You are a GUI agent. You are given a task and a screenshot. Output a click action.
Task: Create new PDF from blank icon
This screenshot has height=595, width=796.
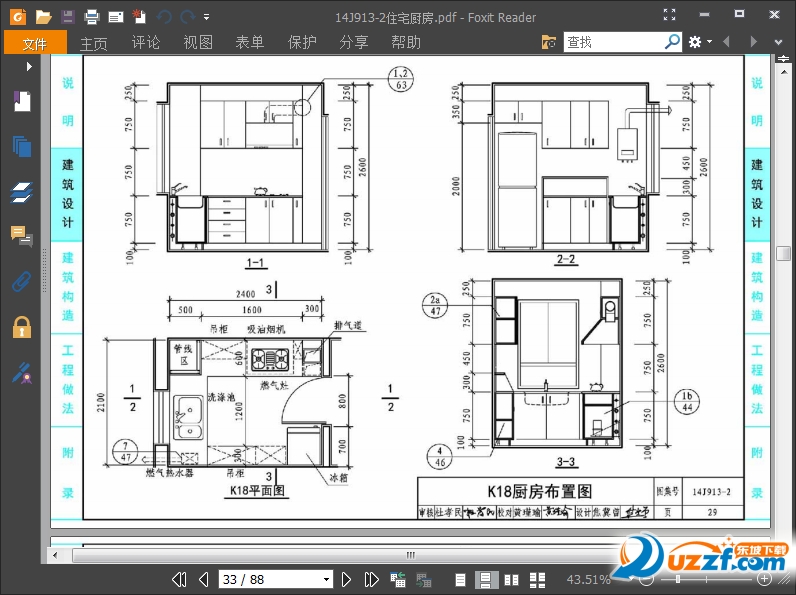click(139, 17)
